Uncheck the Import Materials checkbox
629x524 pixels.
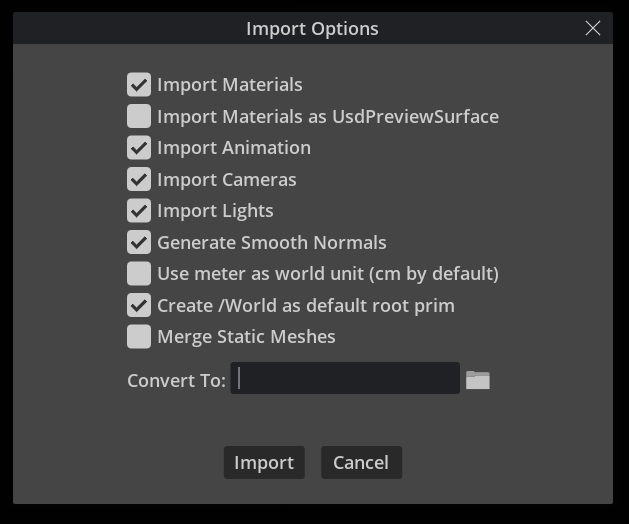tap(139, 84)
